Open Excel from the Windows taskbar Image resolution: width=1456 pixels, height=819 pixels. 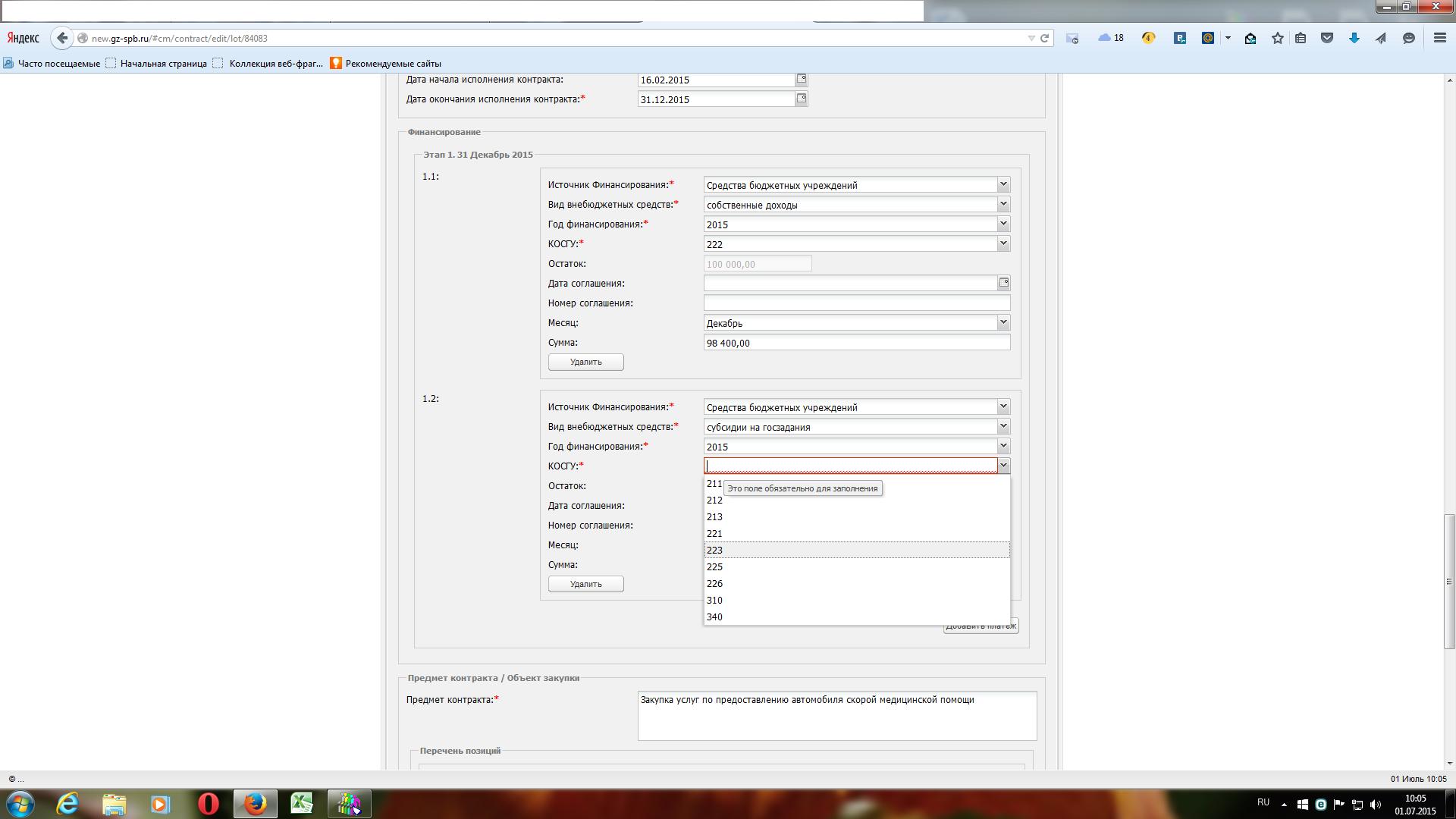(302, 803)
